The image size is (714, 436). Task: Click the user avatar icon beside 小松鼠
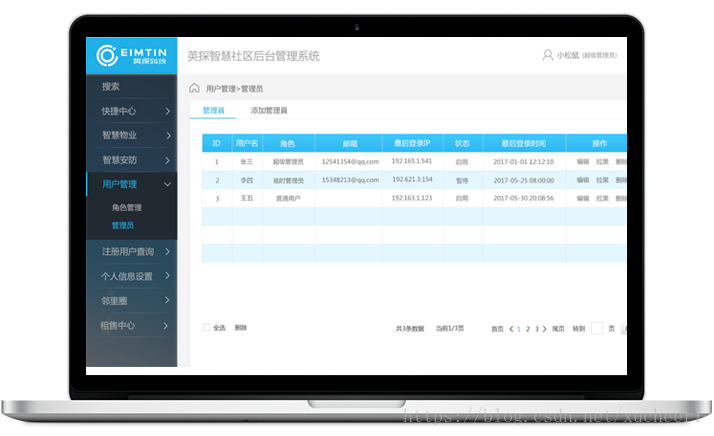[547, 55]
